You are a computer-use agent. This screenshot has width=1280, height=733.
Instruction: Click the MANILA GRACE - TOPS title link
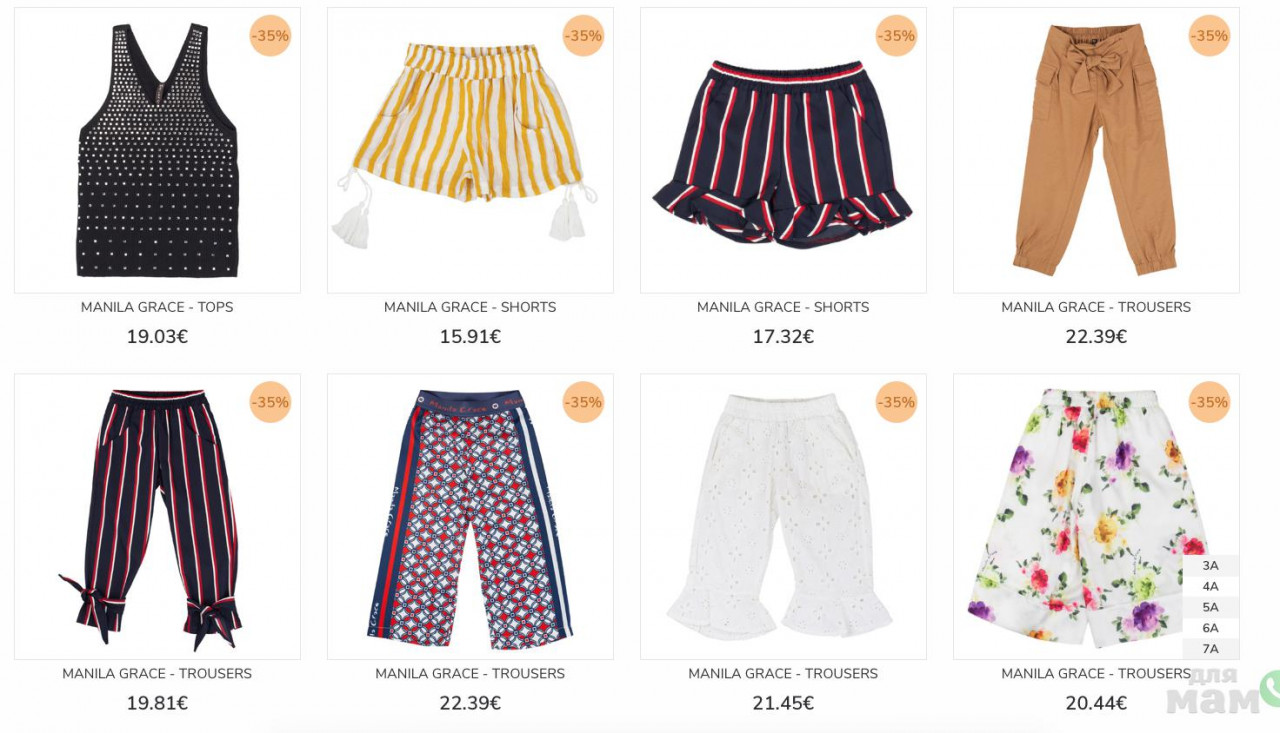157,307
